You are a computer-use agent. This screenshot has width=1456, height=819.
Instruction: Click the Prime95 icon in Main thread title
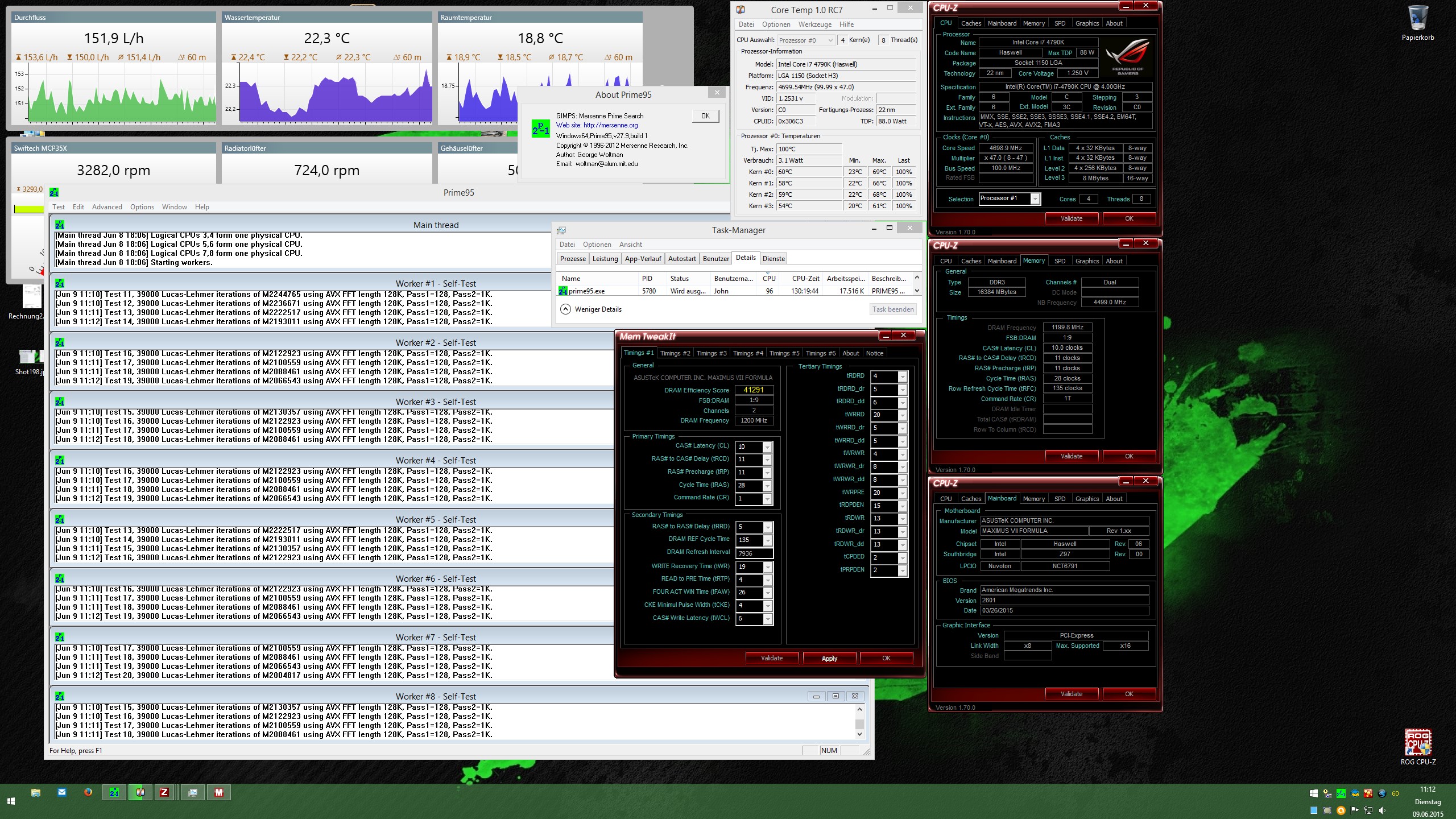pyautogui.click(x=60, y=225)
